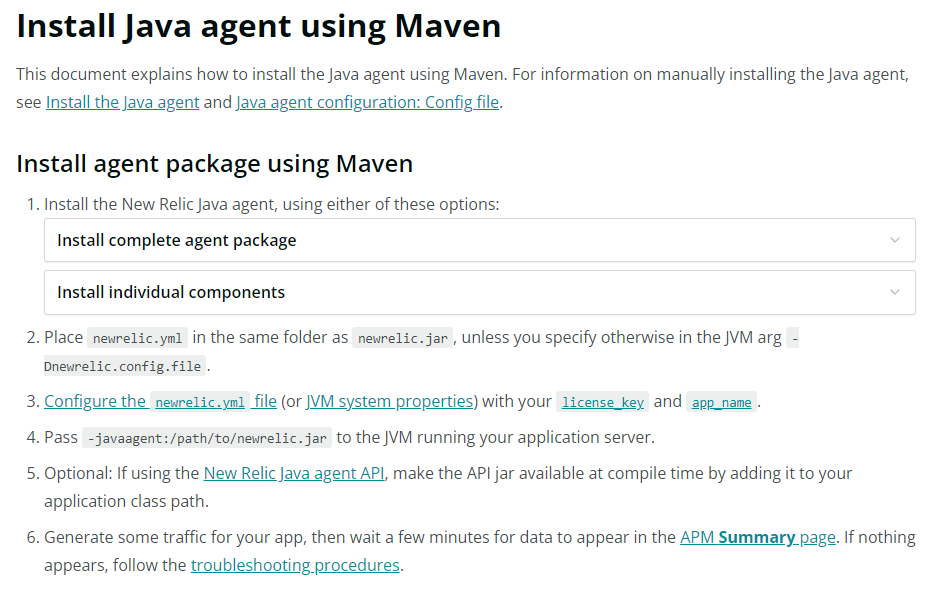This screenshot has width=927, height=600.
Task: Click the chevron on Install complete agent package
Action: tap(894, 240)
